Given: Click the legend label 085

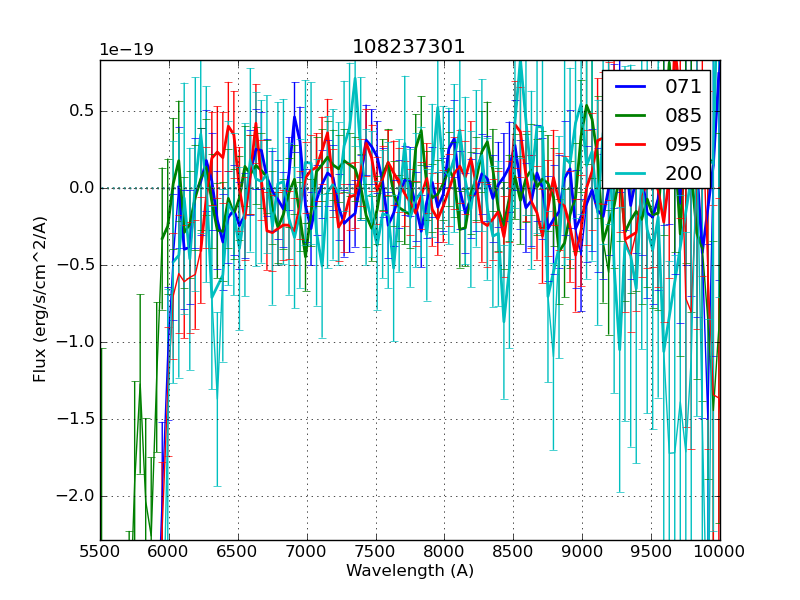Looking at the screenshot, I should click(x=683, y=116).
